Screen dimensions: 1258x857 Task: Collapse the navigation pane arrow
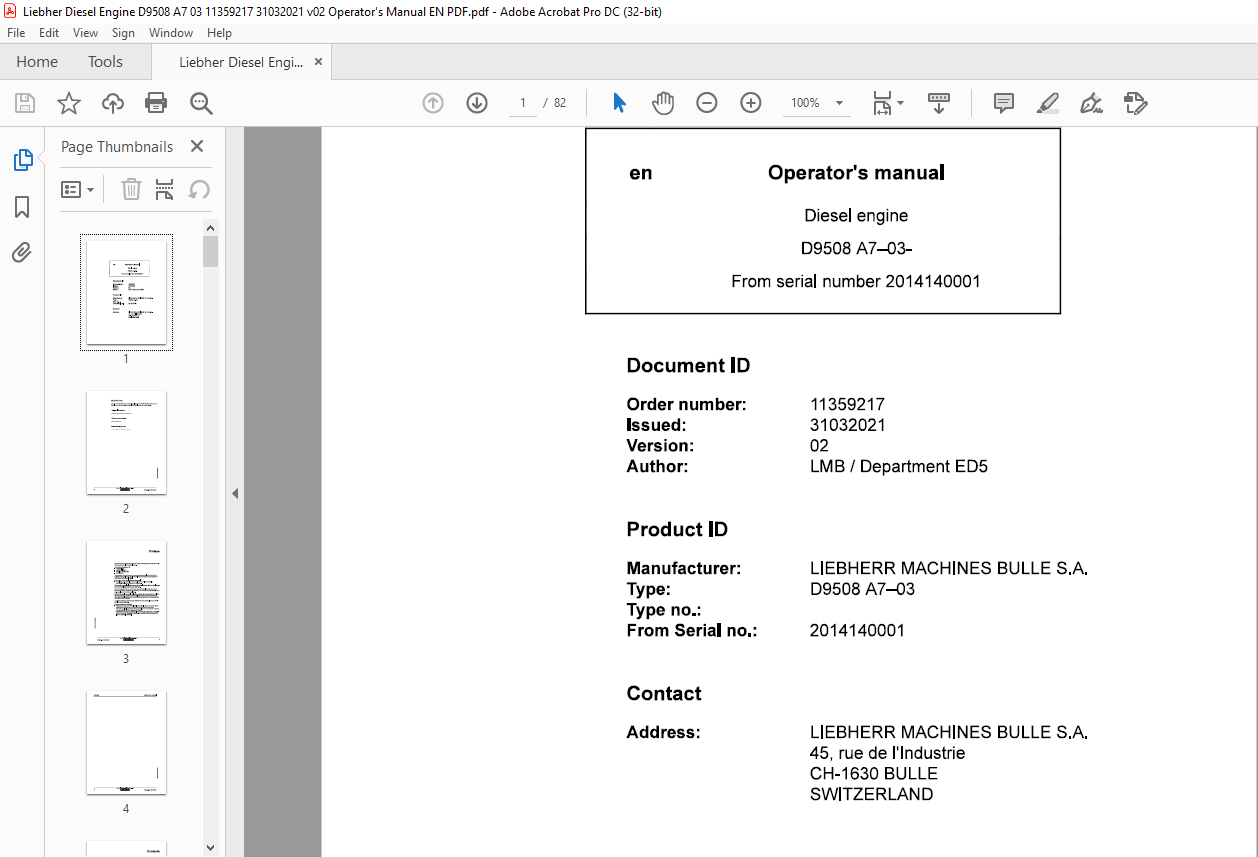[234, 493]
